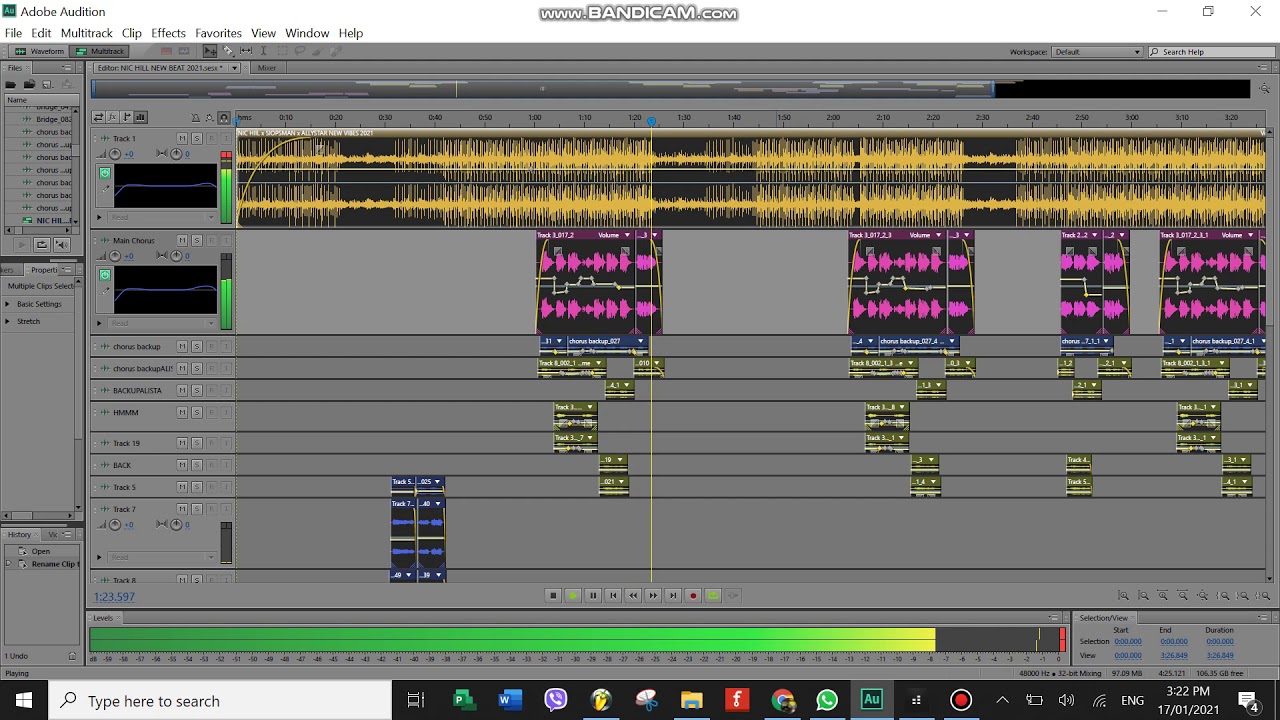
Task: Solo Track 1
Action: click(197, 138)
